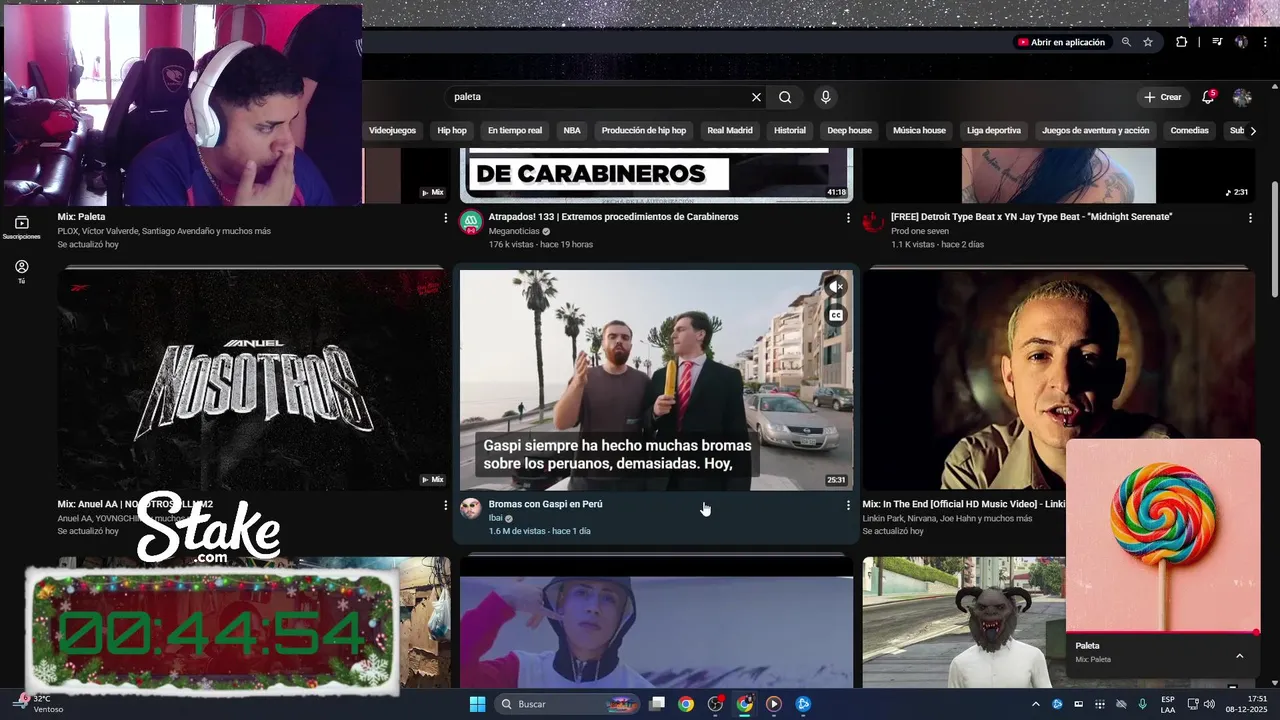Viewport: 1280px width, 720px height.
Task: Click the Windows taskbar Buscar search box
Action: [568, 704]
